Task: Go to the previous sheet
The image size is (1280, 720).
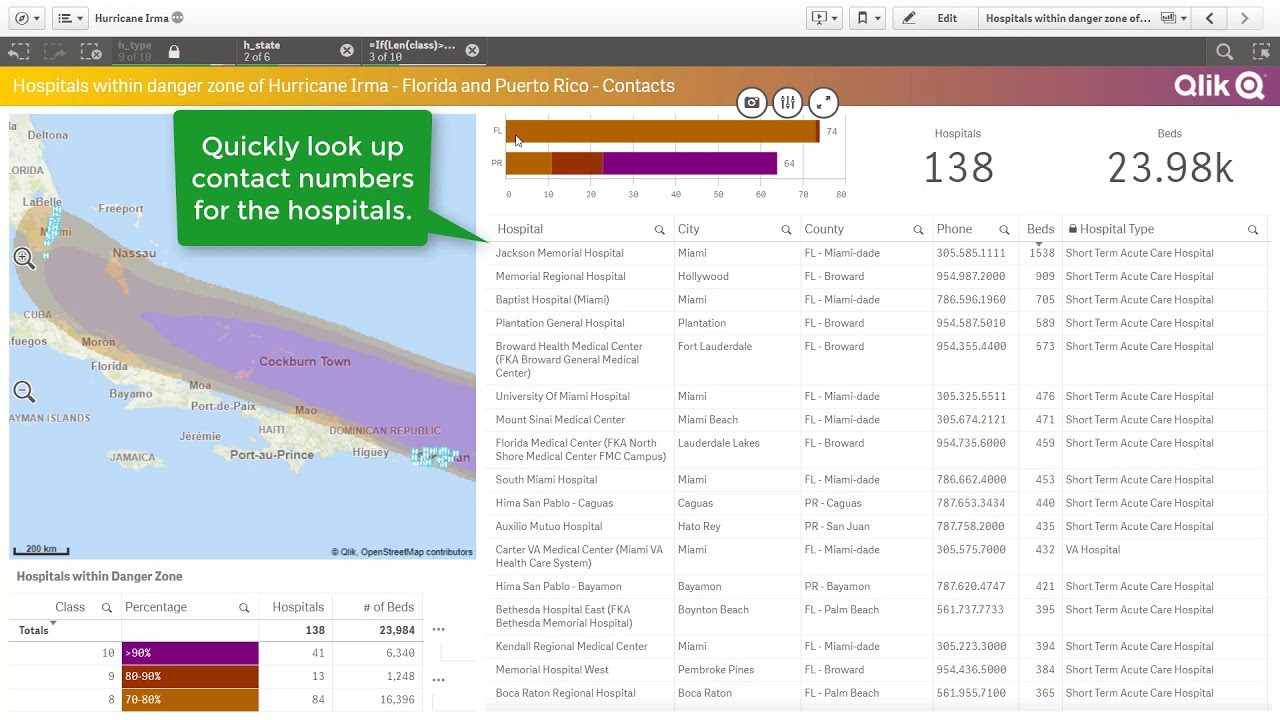Action: 1210,18
